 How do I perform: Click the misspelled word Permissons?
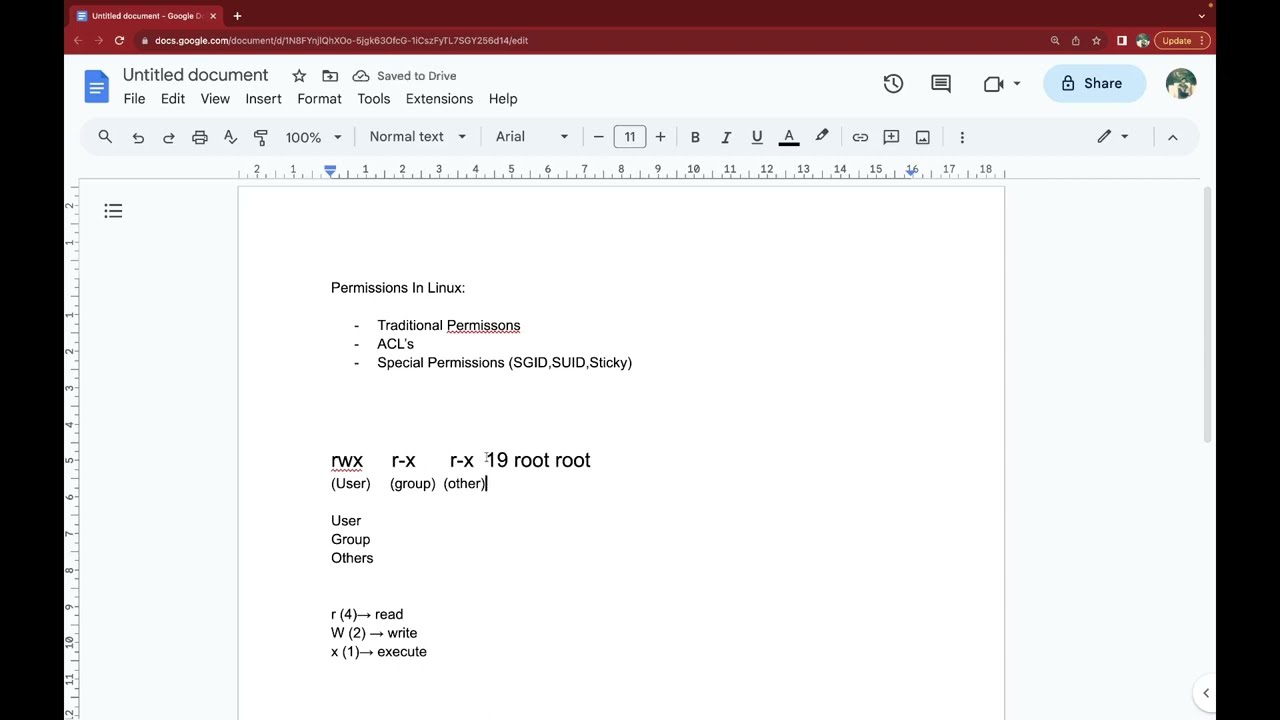(483, 326)
